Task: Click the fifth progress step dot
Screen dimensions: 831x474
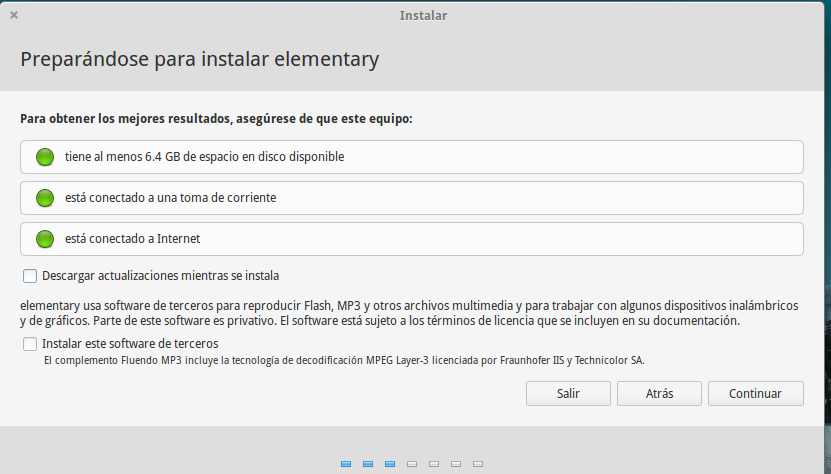Action: 434,464
